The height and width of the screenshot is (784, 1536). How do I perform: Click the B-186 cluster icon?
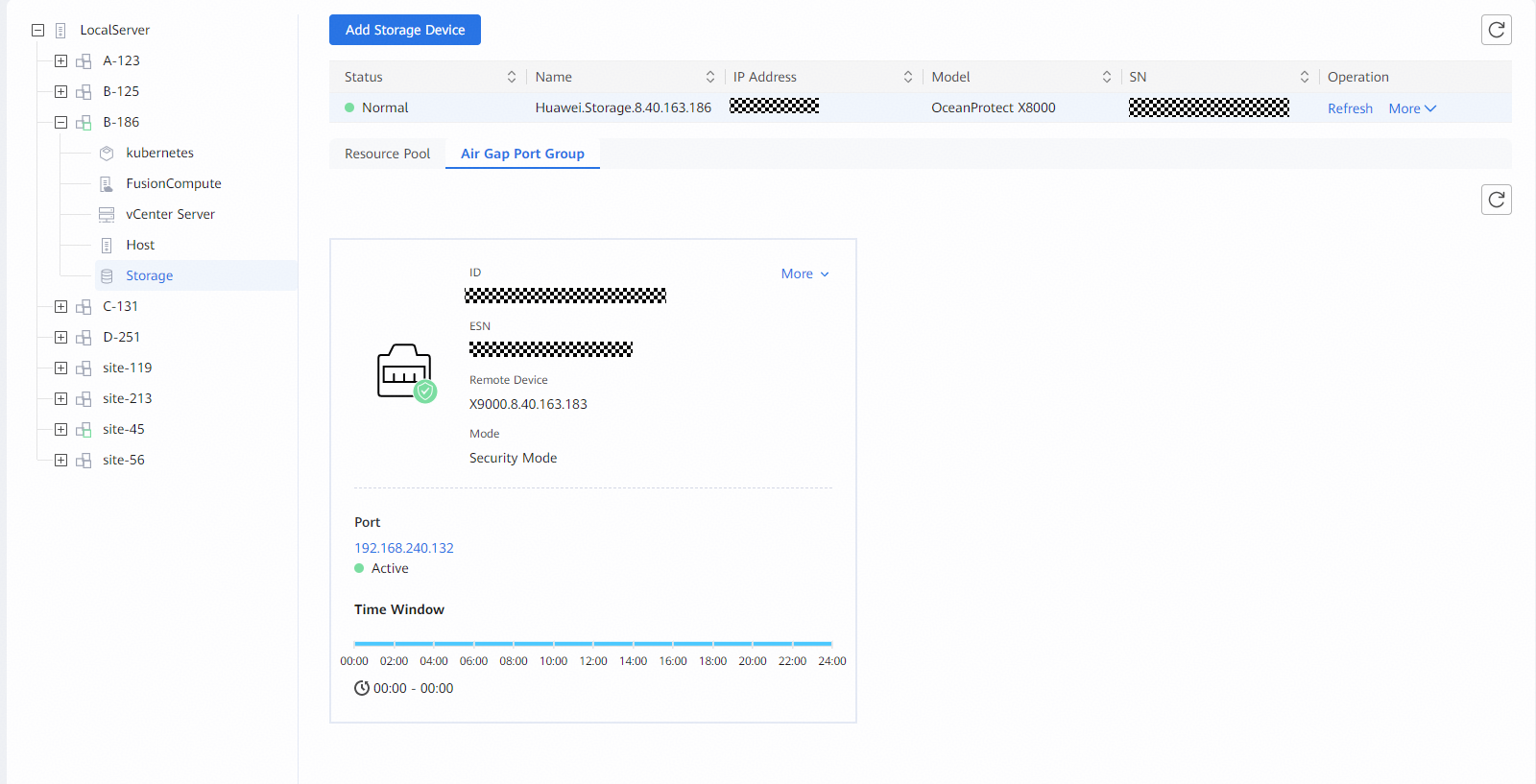[84, 123]
